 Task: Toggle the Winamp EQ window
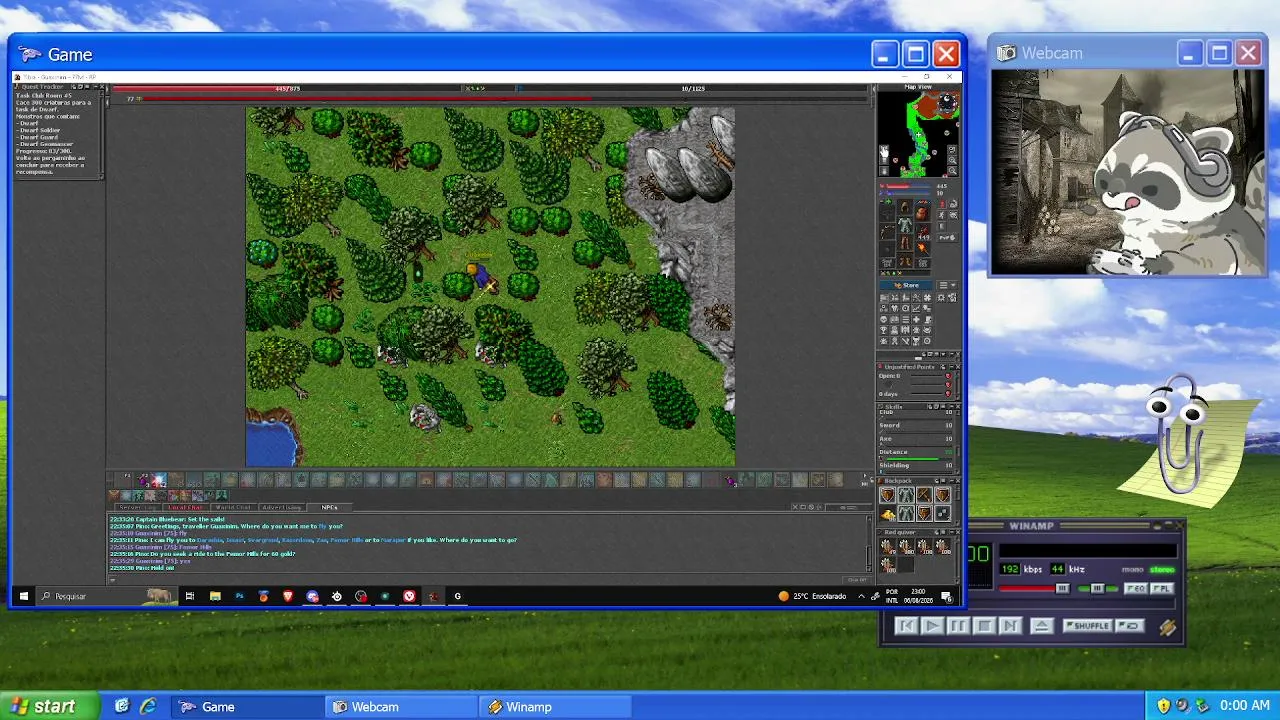[x=1136, y=589]
